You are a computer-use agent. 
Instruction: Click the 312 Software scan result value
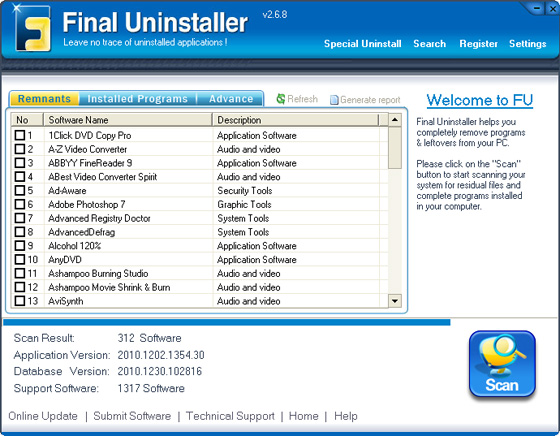click(149, 338)
